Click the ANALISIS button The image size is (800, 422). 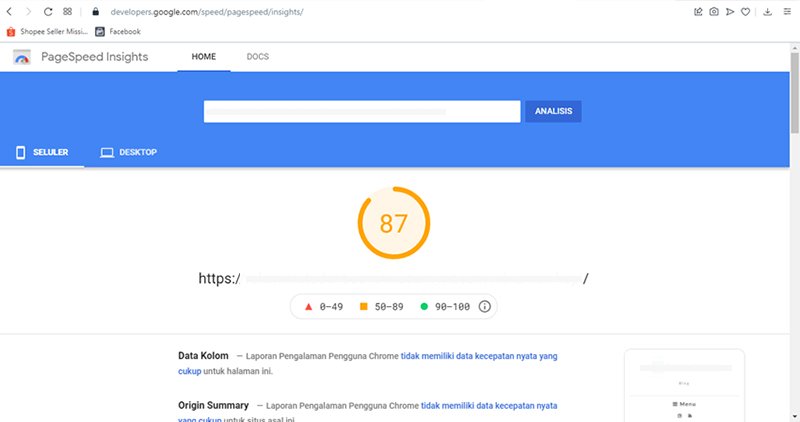tap(553, 111)
